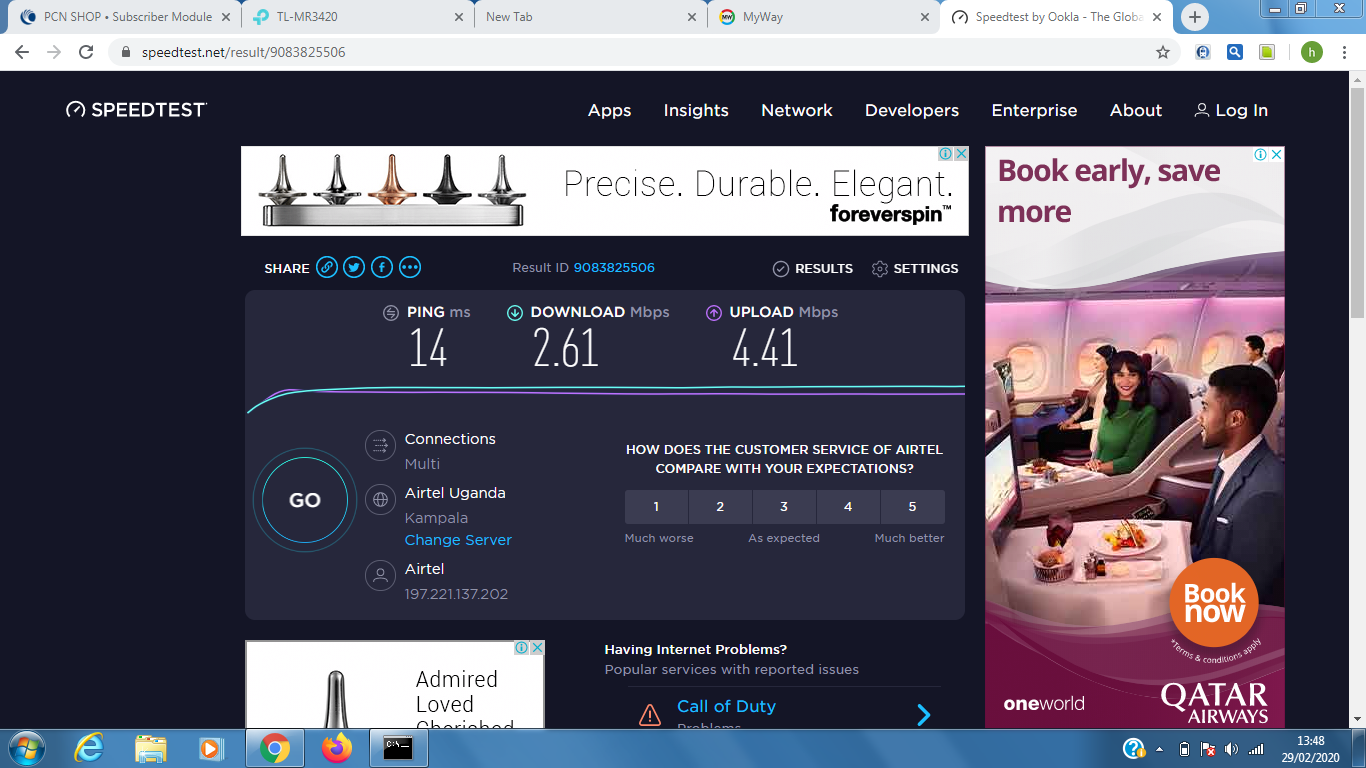This screenshot has width=1366, height=768.
Task: Rate Airtel customer service as 1
Action: (x=656, y=507)
